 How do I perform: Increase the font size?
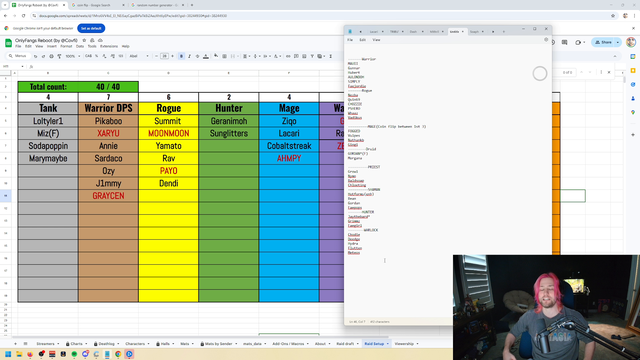point(172,56)
